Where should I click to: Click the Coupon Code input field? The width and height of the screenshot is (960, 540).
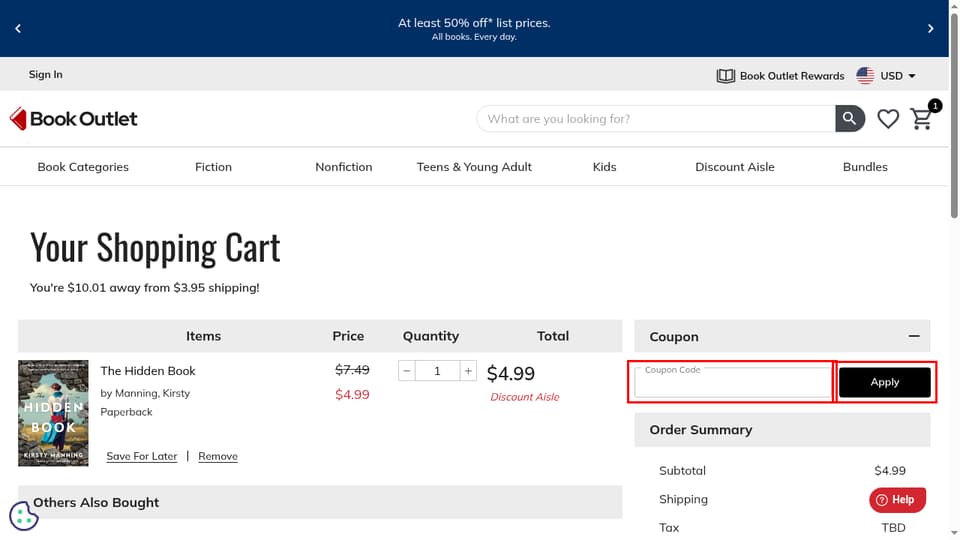pos(732,383)
